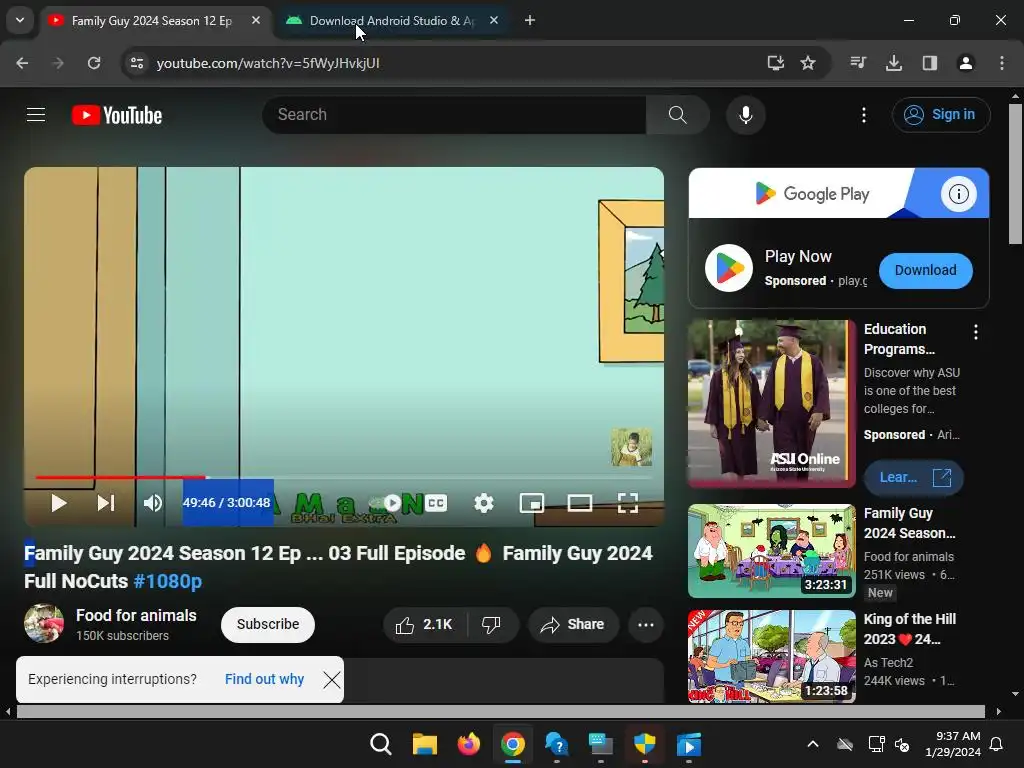The image size is (1024, 768).
Task: Click the horizontal scrollbar
Action: 500,712
